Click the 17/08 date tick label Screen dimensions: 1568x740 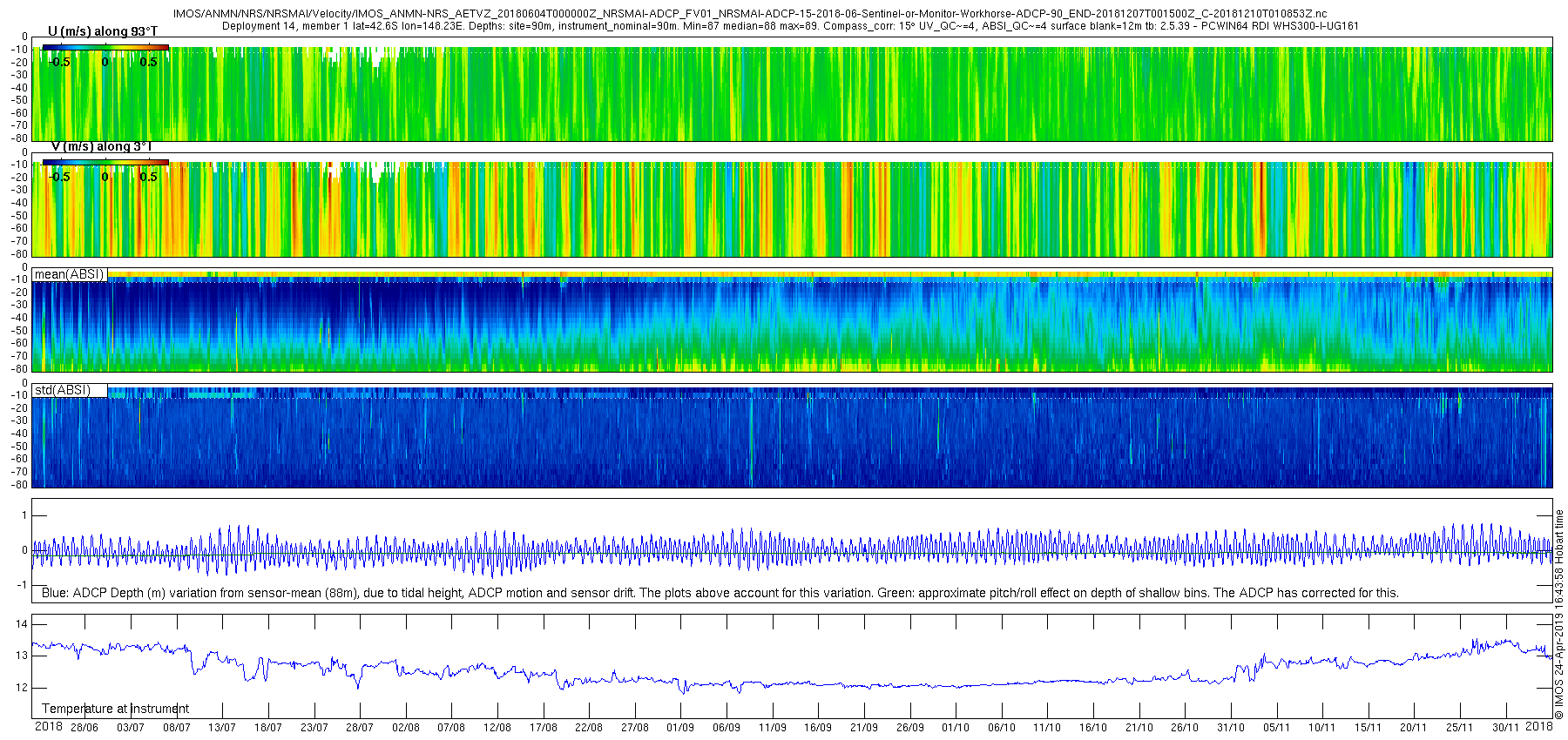click(543, 728)
